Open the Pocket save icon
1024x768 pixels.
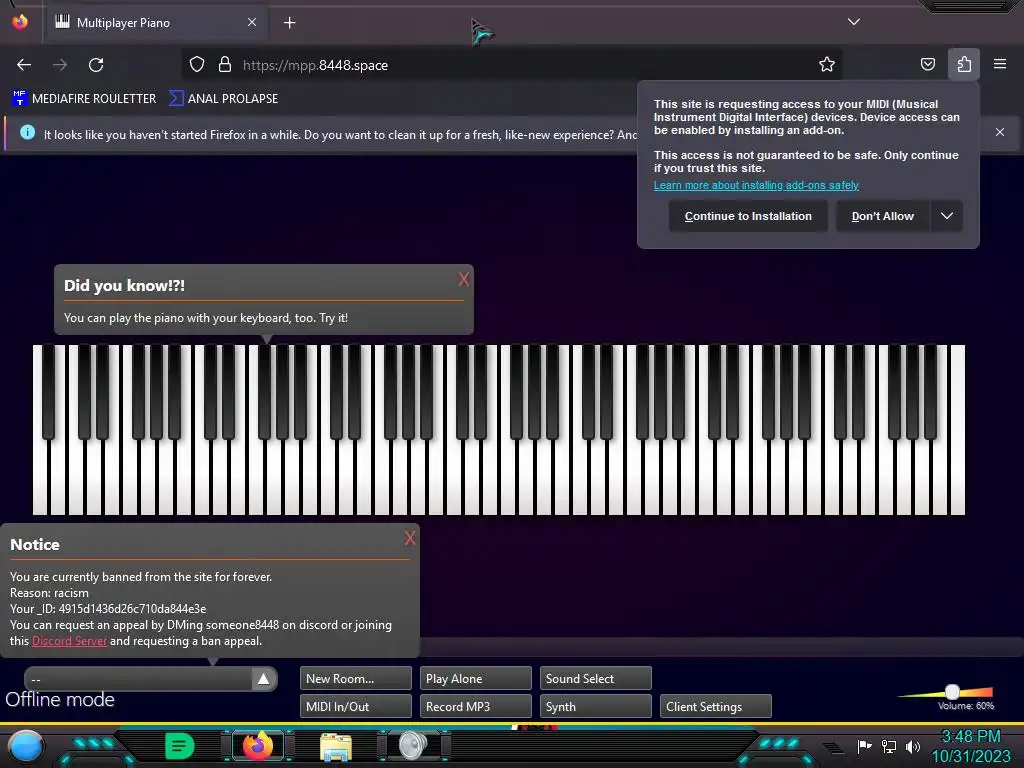click(927, 65)
